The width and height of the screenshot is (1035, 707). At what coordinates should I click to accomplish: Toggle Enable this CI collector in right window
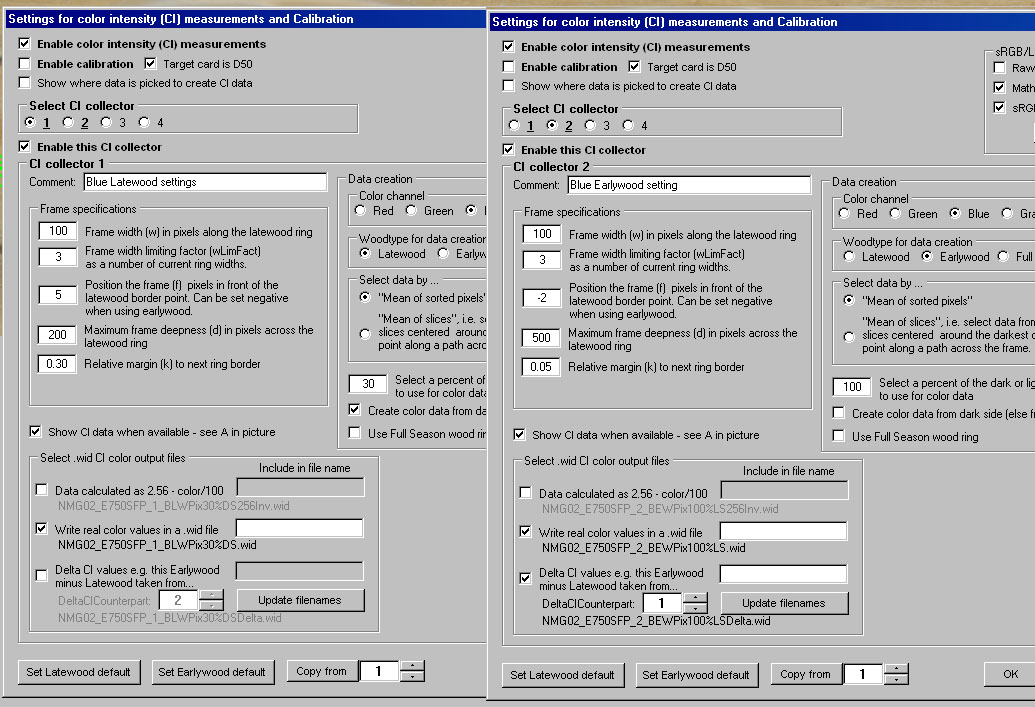[508, 150]
